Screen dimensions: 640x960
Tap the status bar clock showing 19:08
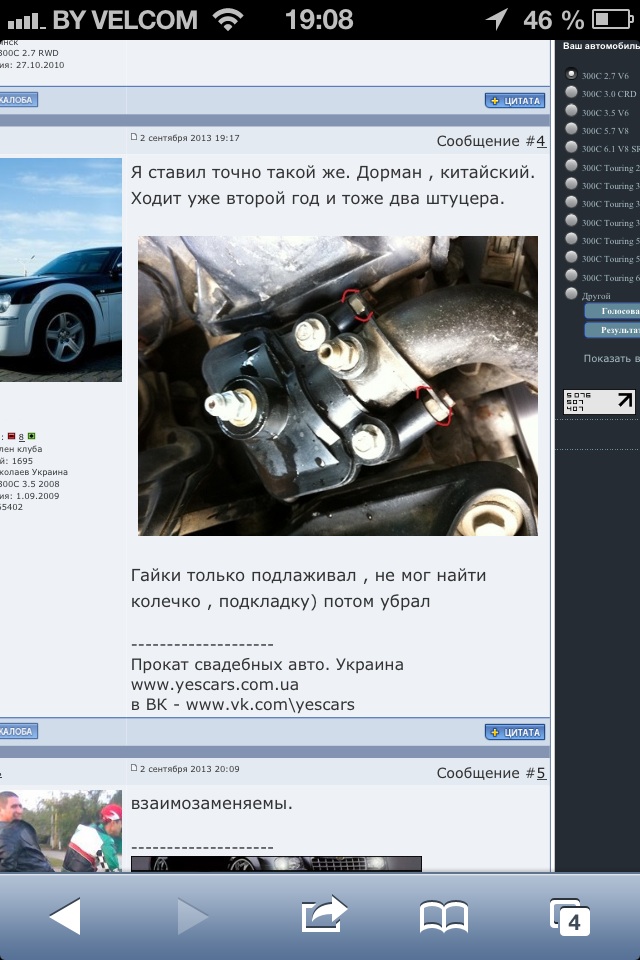tap(319, 20)
